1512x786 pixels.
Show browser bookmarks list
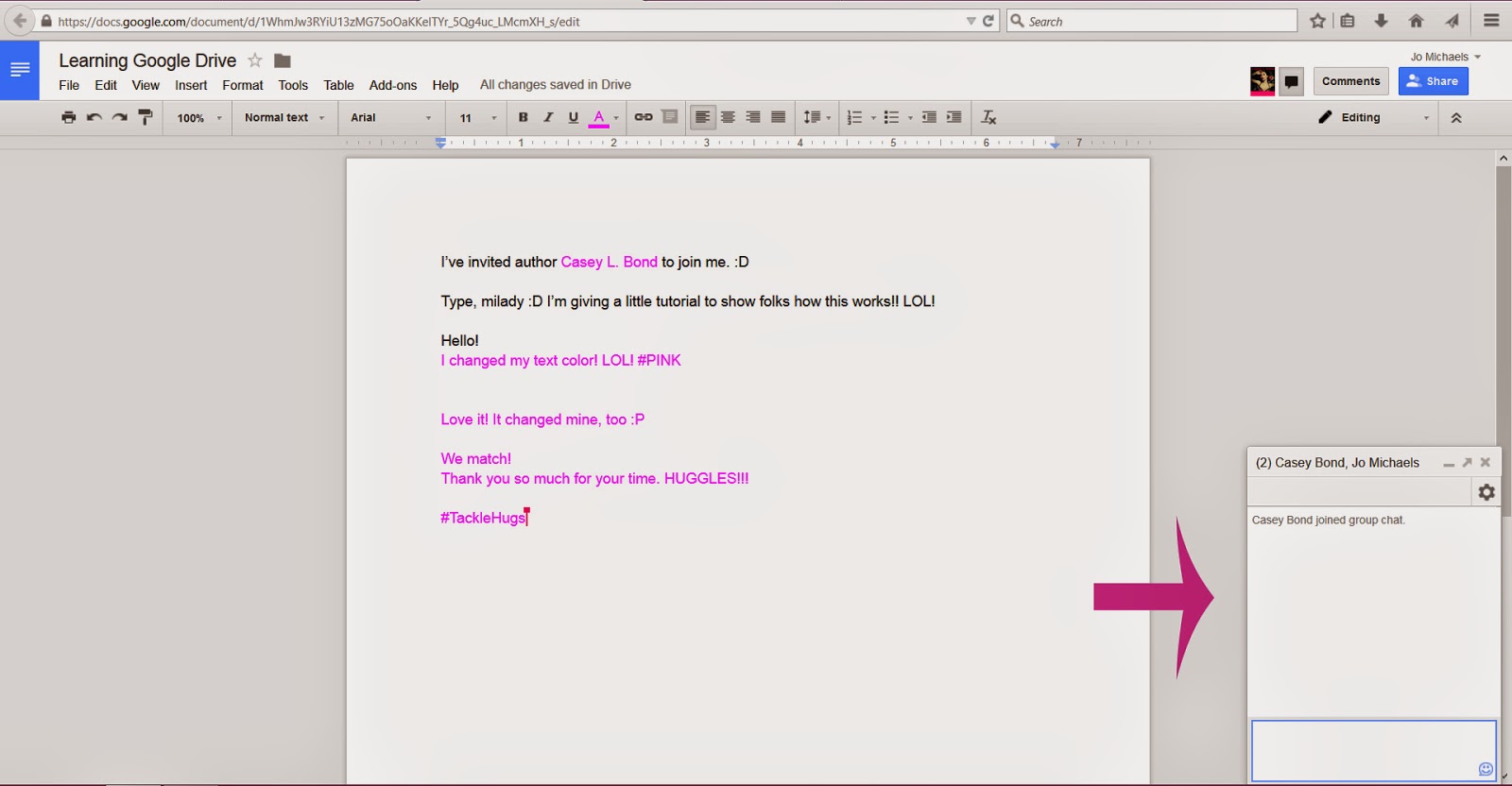click(x=1348, y=21)
